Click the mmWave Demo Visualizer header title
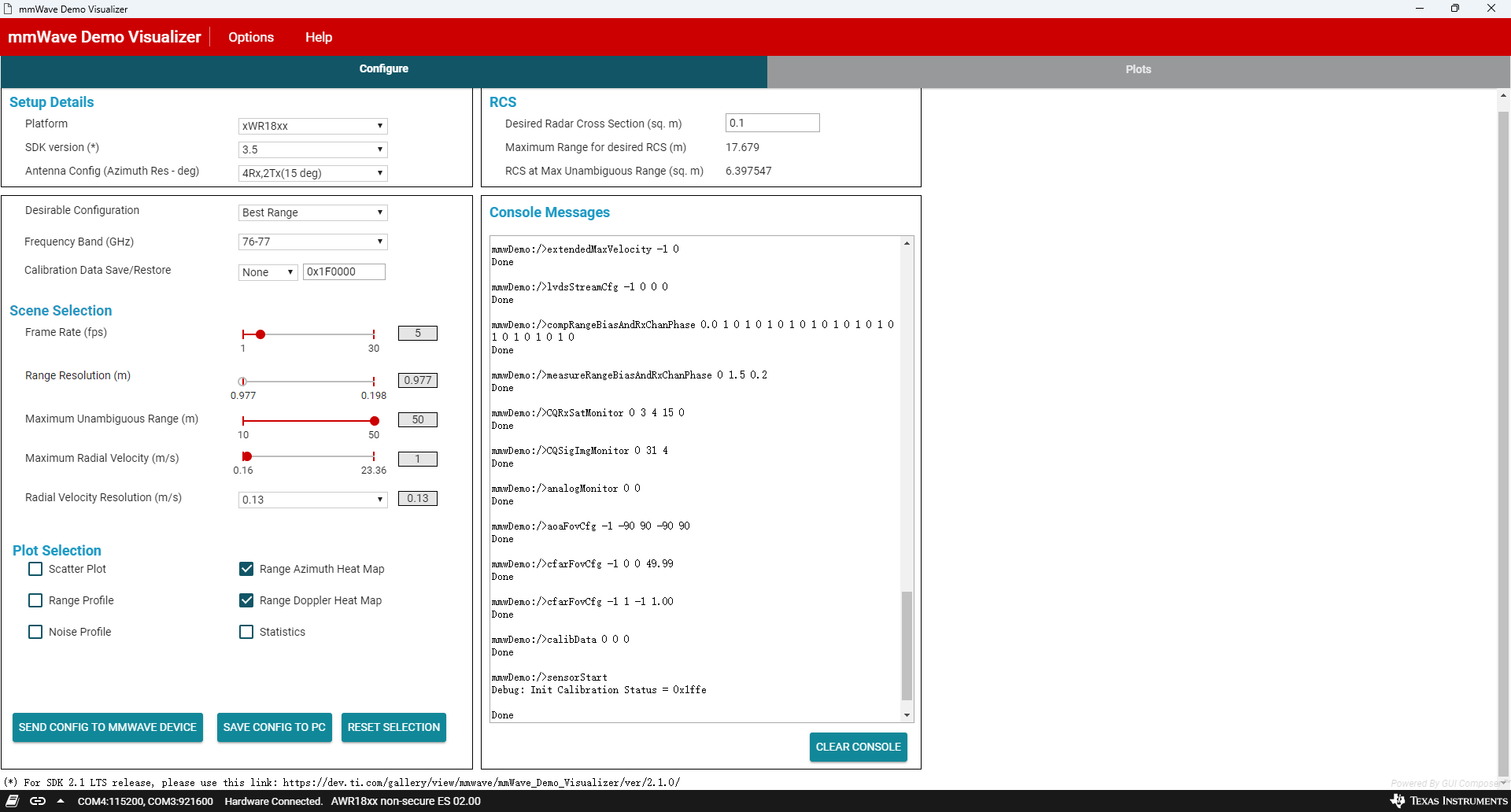 pos(105,37)
